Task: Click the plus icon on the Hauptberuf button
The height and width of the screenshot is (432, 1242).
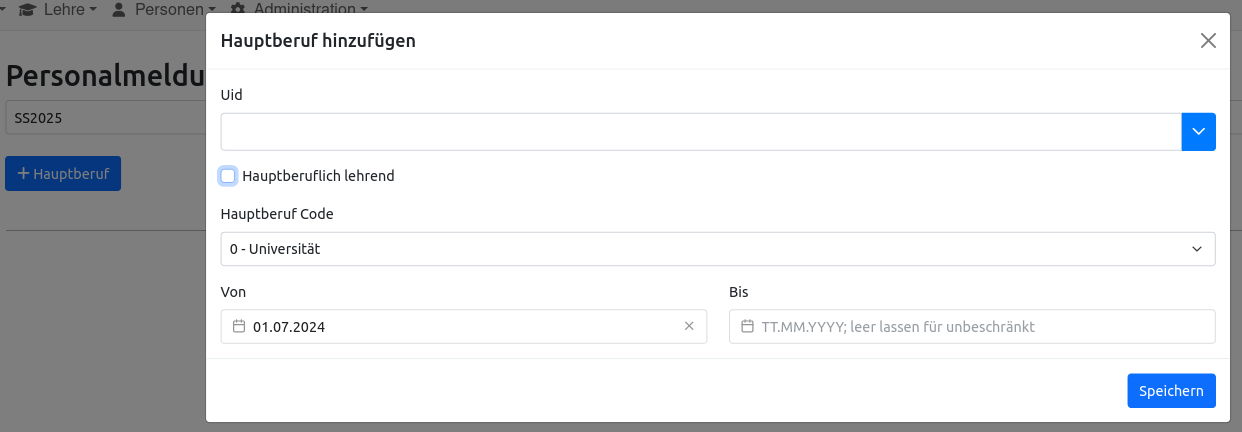Action: [23, 173]
